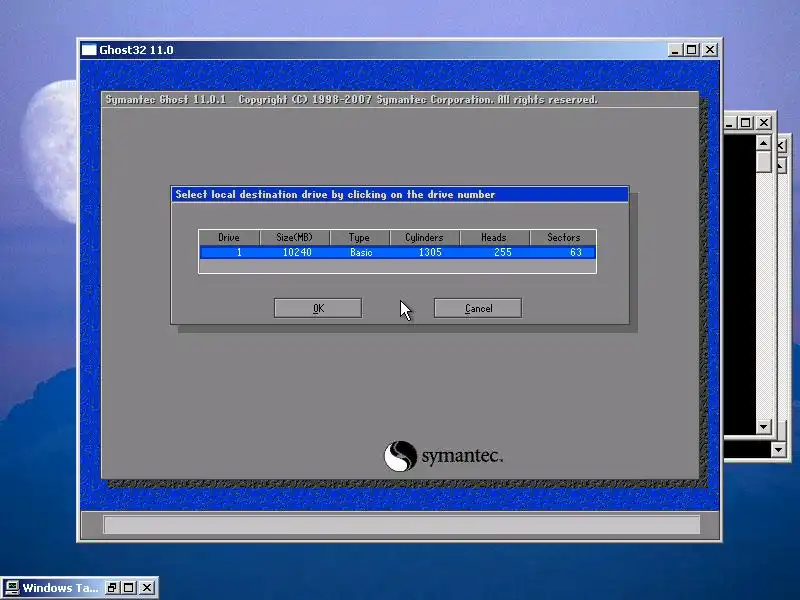
Task: Click the Sectors column header
Action: tap(563, 237)
